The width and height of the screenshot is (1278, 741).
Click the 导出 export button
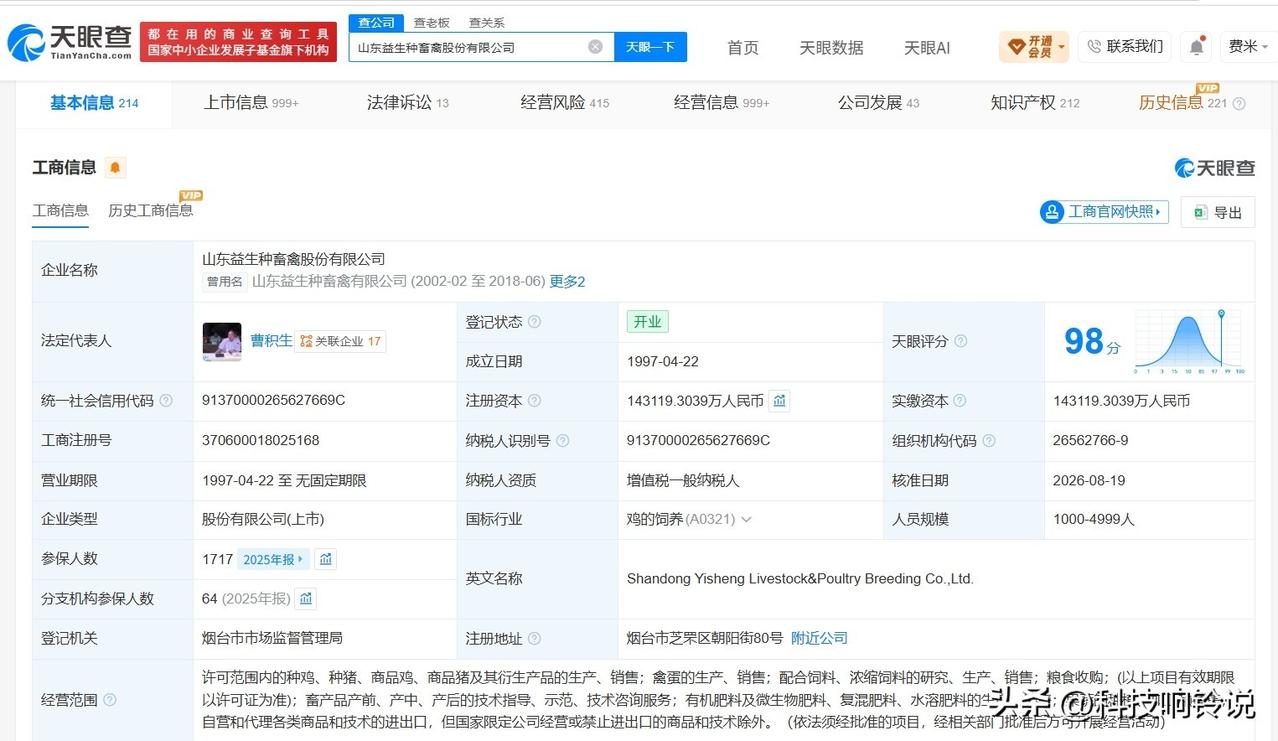point(1217,212)
